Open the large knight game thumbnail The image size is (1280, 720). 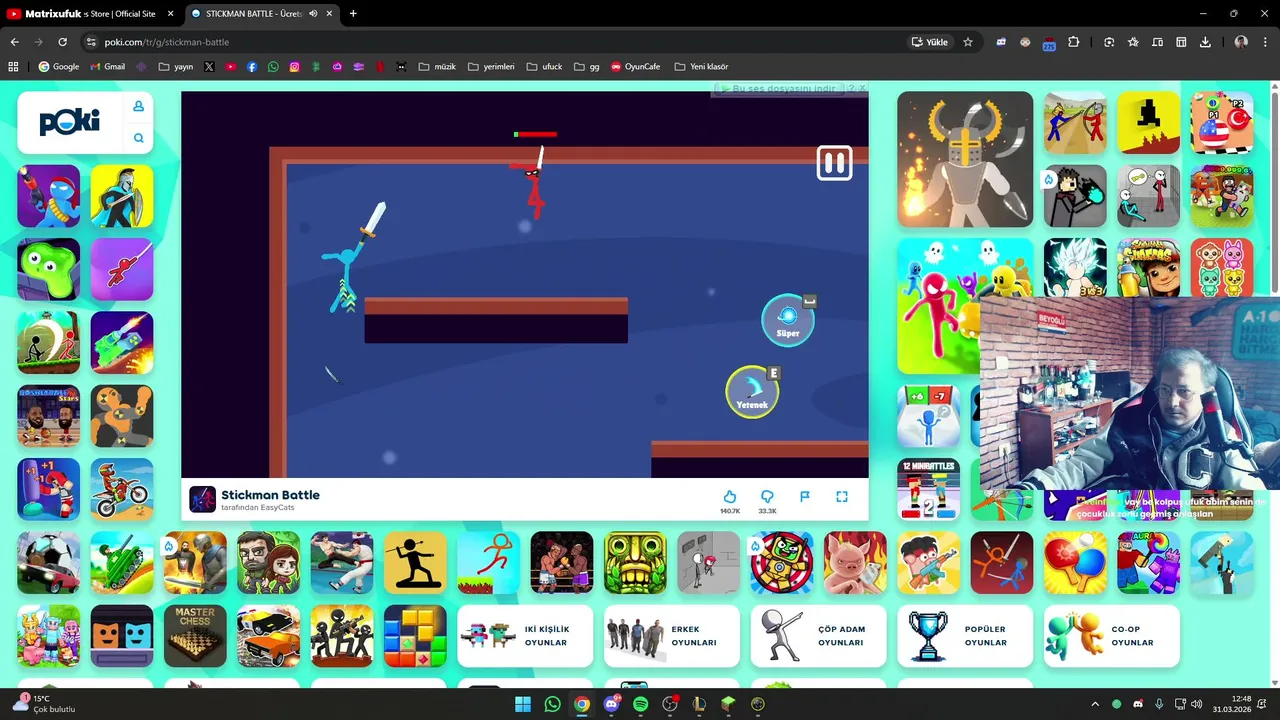click(965, 159)
